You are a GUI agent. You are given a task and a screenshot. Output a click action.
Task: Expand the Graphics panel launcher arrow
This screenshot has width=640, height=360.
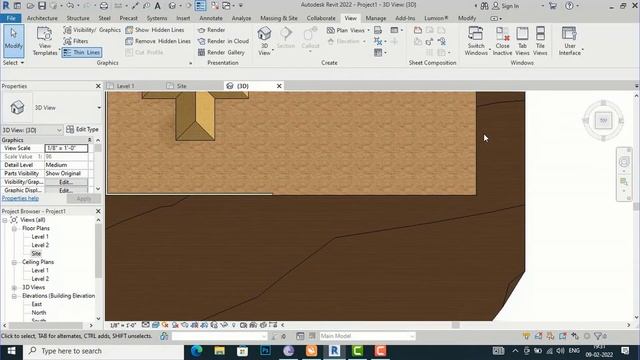[191, 63]
